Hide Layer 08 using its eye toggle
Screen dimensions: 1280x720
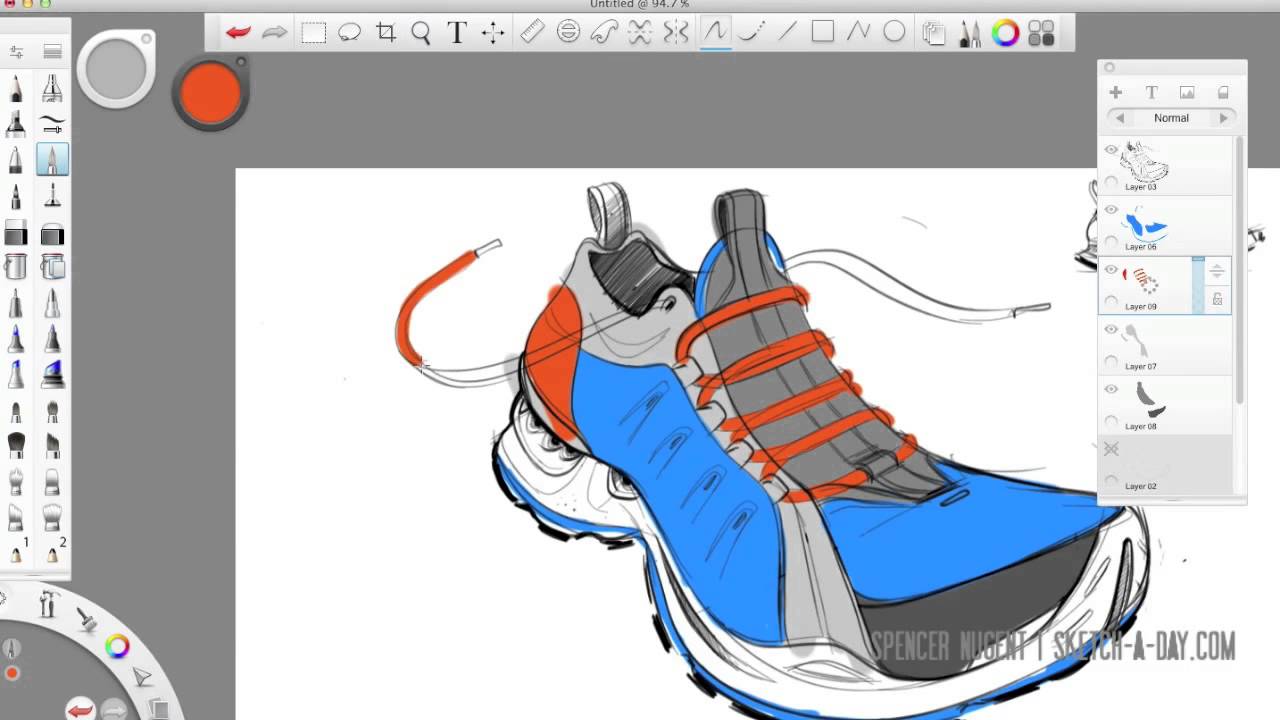pos(1110,389)
